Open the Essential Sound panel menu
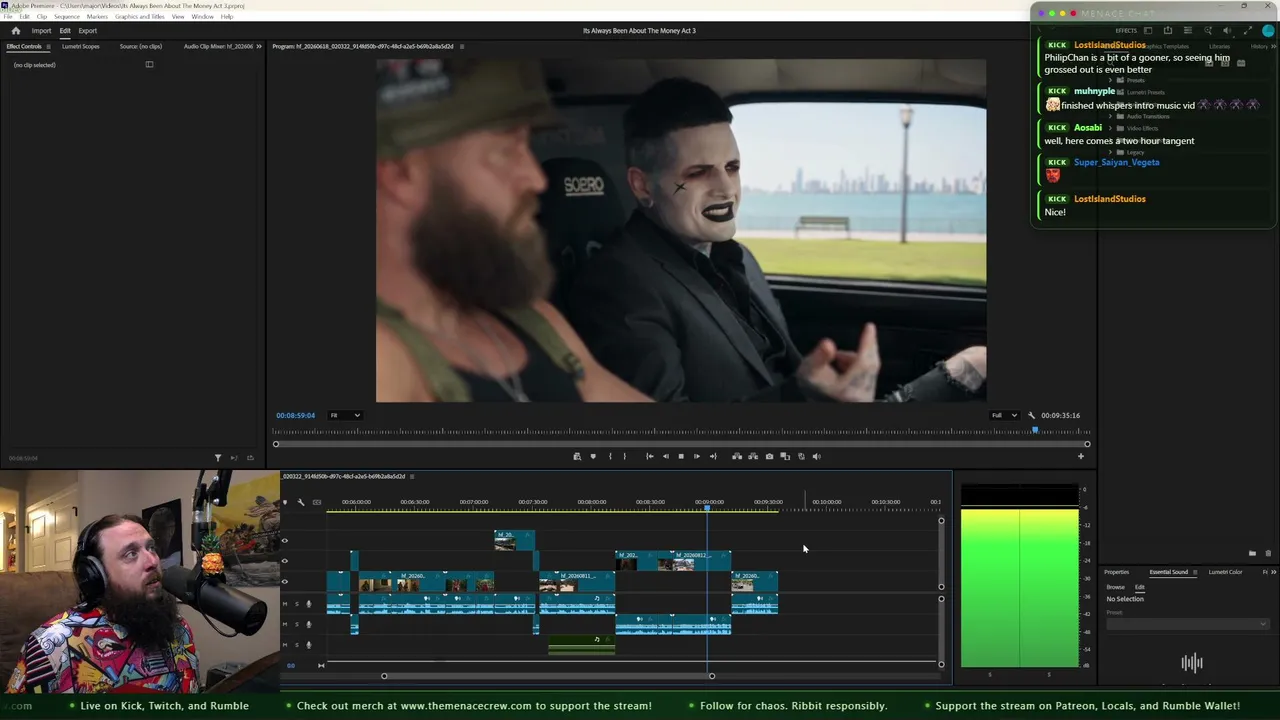Screen dimensions: 1280x720 click(x=1194, y=572)
